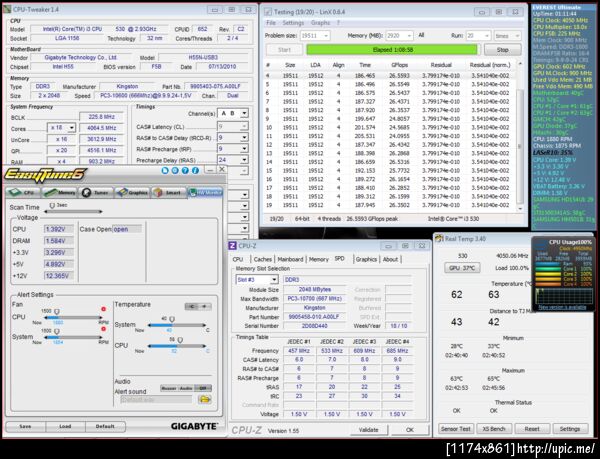Open CPU-Z About tab
This screenshot has height=459, width=600.
tap(390, 259)
